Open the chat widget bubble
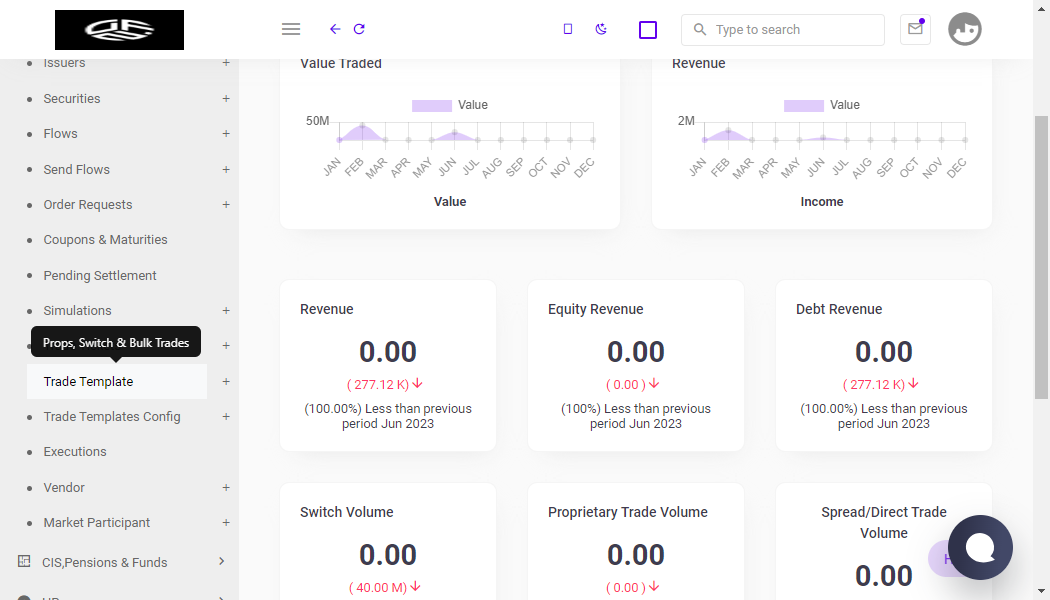 click(x=980, y=547)
